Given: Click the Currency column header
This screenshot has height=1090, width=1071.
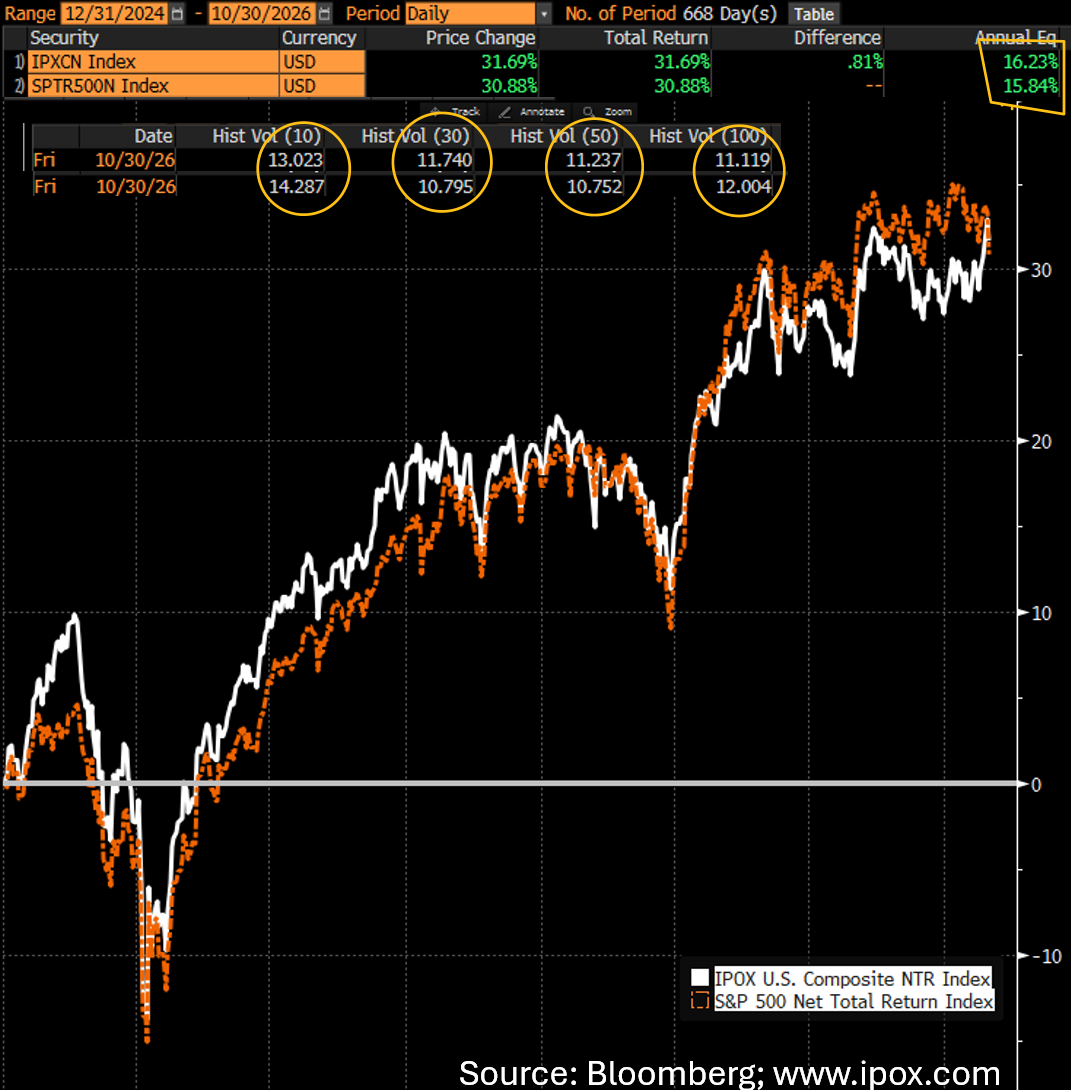Looking at the screenshot, I should coord(319,38).
